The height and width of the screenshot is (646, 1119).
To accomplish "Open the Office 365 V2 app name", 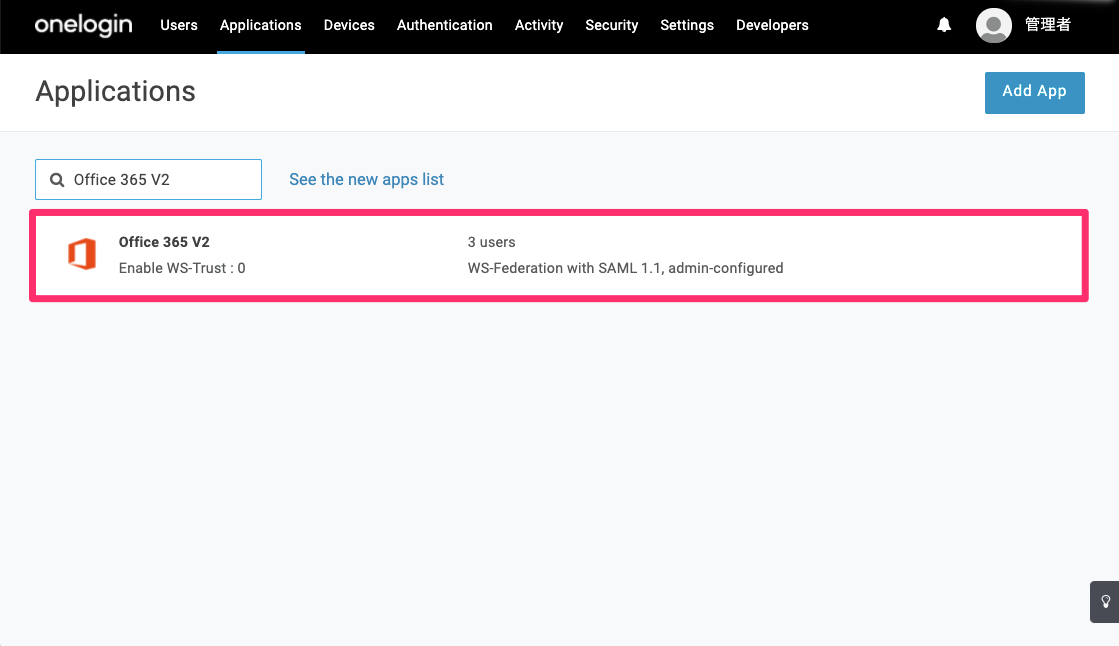I will tap(164, 242).
